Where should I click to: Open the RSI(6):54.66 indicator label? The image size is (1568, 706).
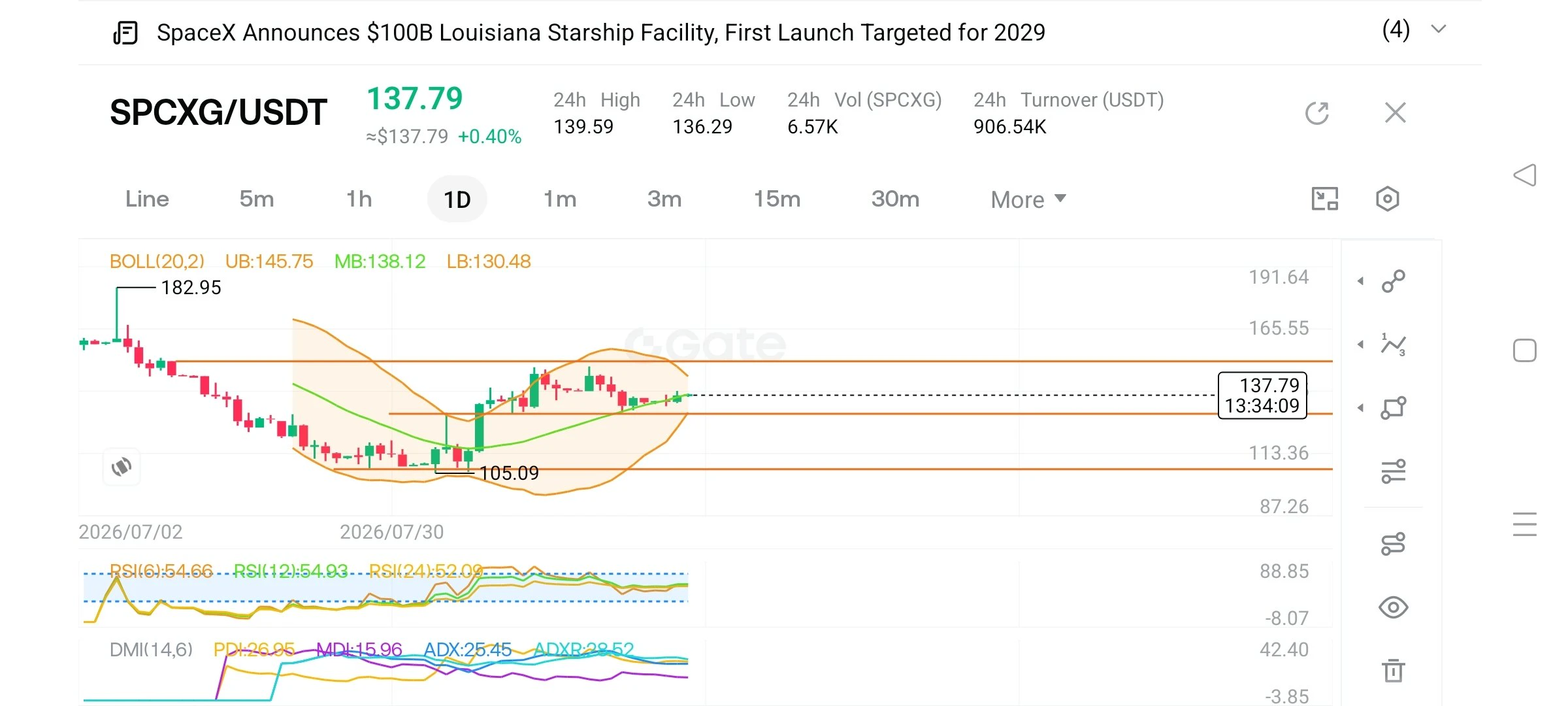(161, 571)
